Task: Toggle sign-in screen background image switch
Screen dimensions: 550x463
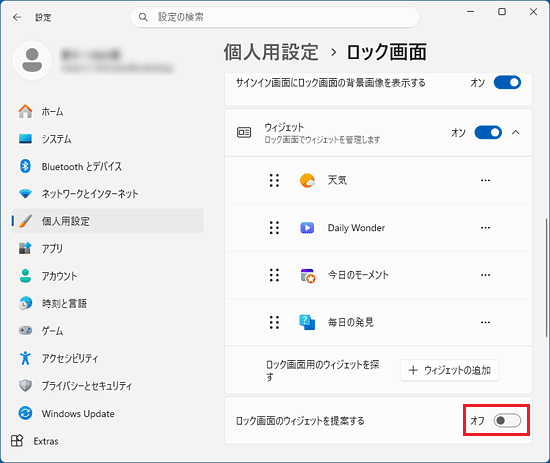Action: pyautogui.click(x=507, y=83)
